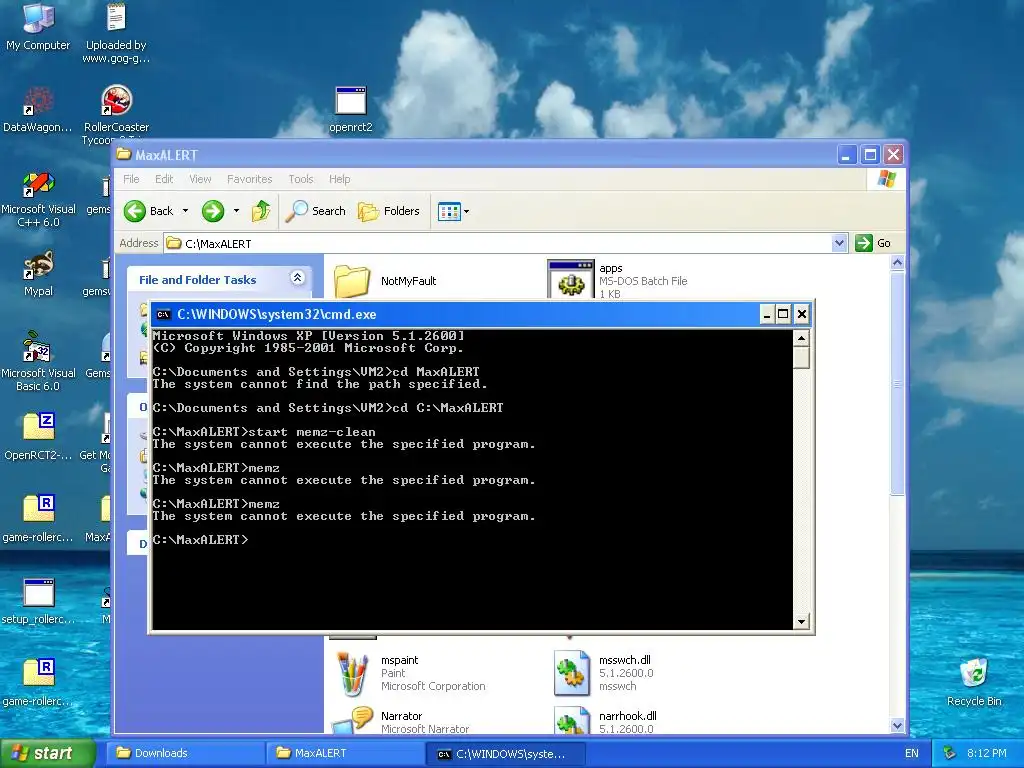Screen dimensions: 1024x768
Task: Click the Windows flag logo in Explorer
Action: [x=886, y=179]
